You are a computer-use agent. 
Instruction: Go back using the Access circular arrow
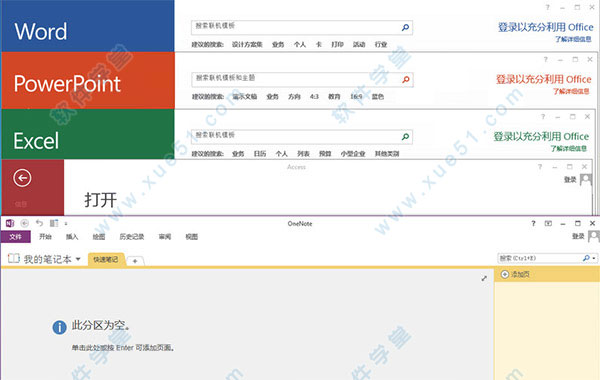coord(22,178)
